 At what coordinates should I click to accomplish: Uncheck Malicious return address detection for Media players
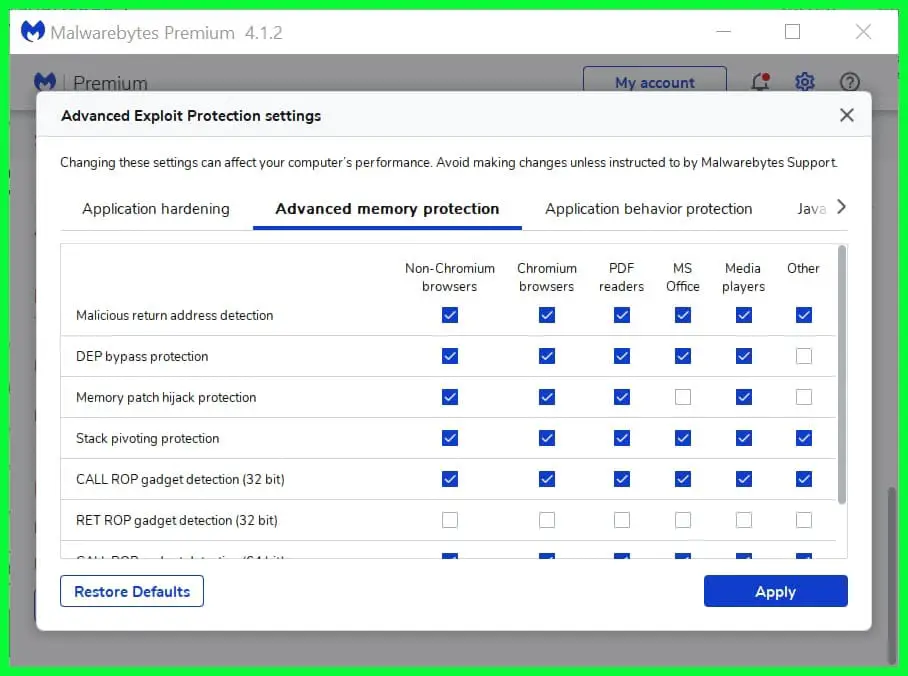pos(744,315)
